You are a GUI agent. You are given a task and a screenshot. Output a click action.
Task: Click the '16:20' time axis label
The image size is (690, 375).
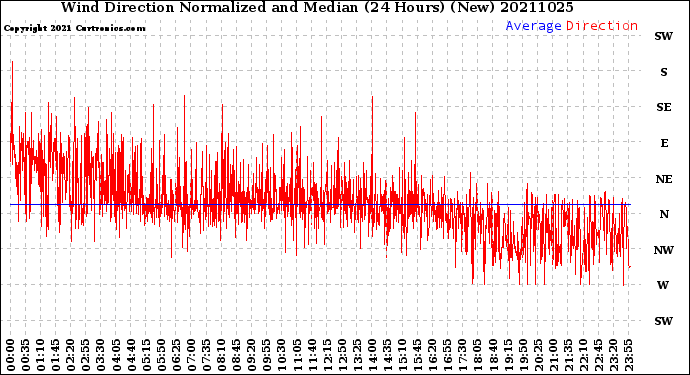pyautogui.click(x=433, y=355)
